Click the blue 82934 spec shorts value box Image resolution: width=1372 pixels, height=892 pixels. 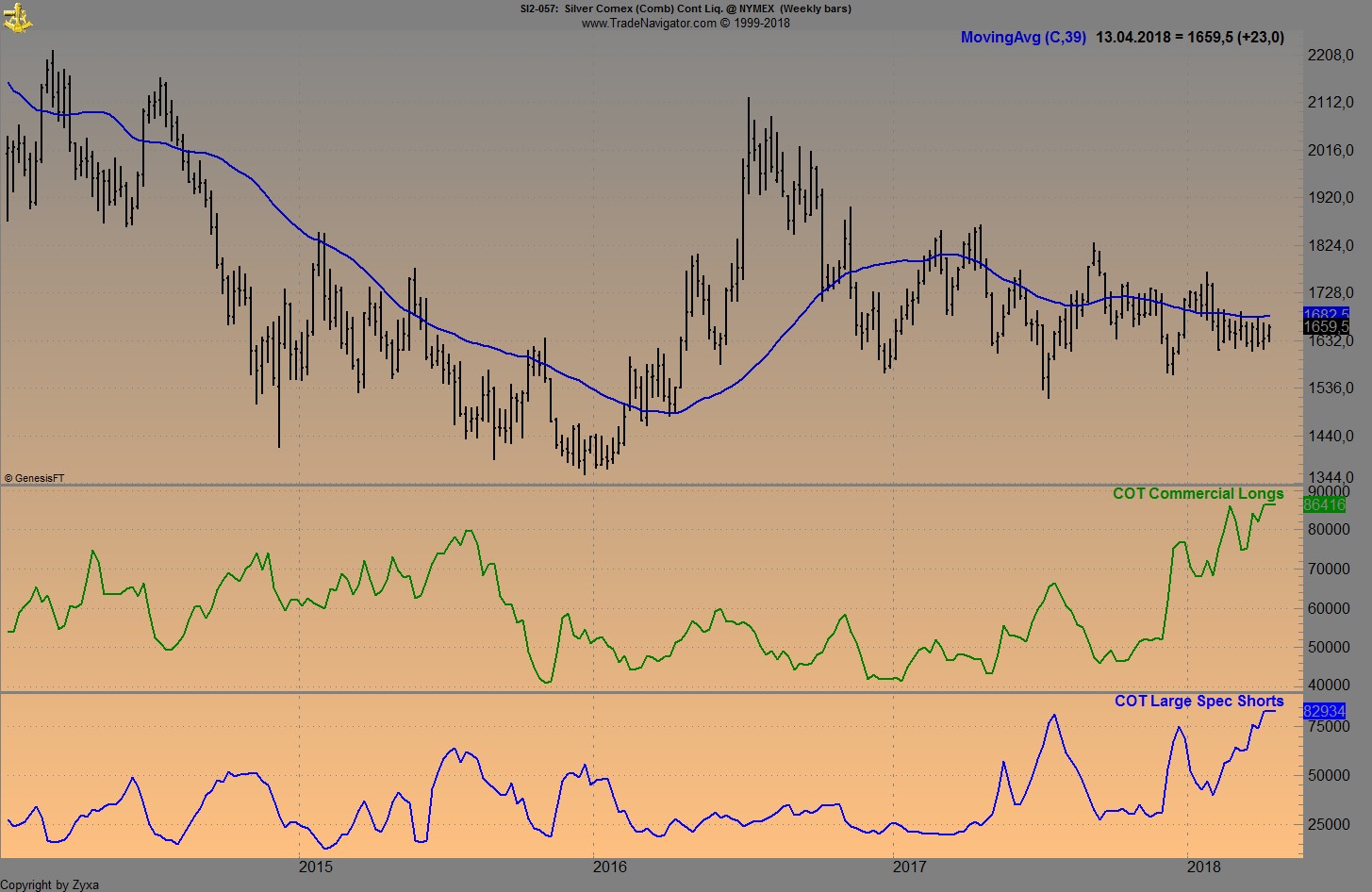tap(1324, 713)
